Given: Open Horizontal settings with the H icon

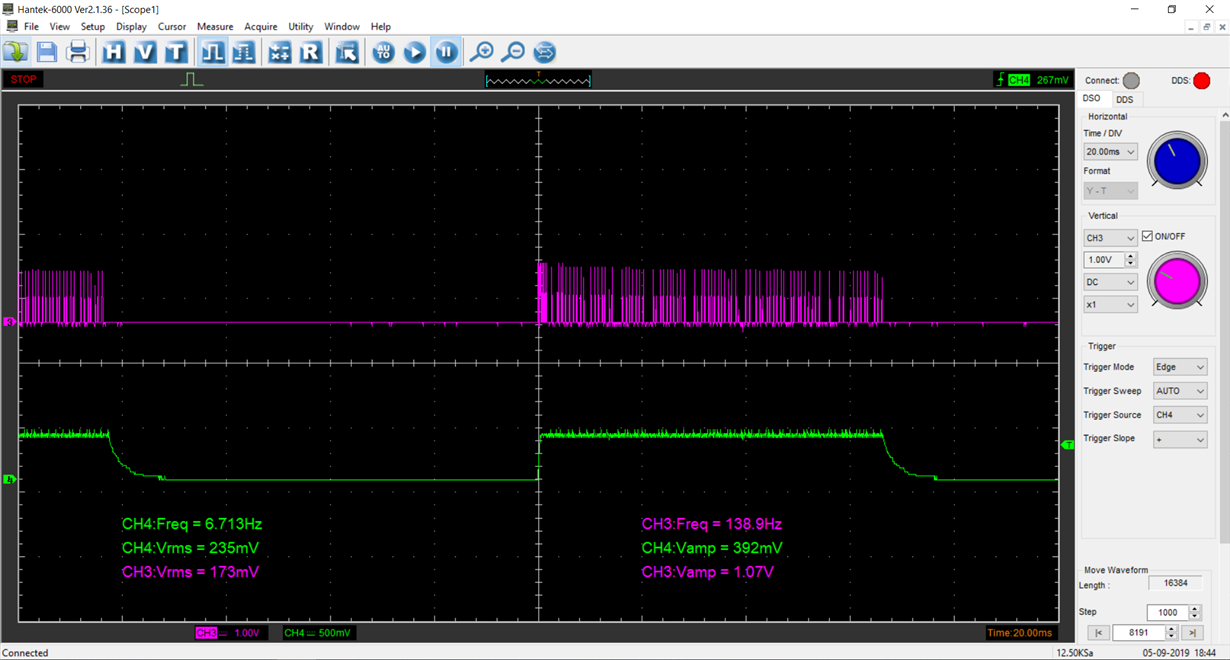Looking at the screenshot, I should click(x=114, y=52).
